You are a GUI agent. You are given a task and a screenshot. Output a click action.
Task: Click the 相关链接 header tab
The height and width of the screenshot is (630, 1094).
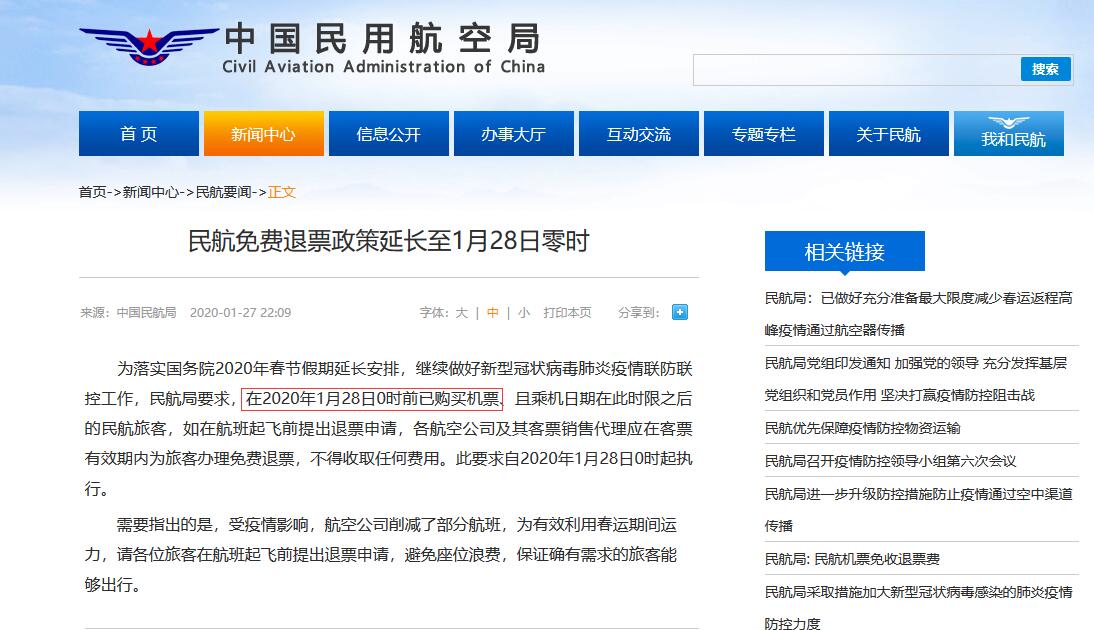click(x=845, y=251)
